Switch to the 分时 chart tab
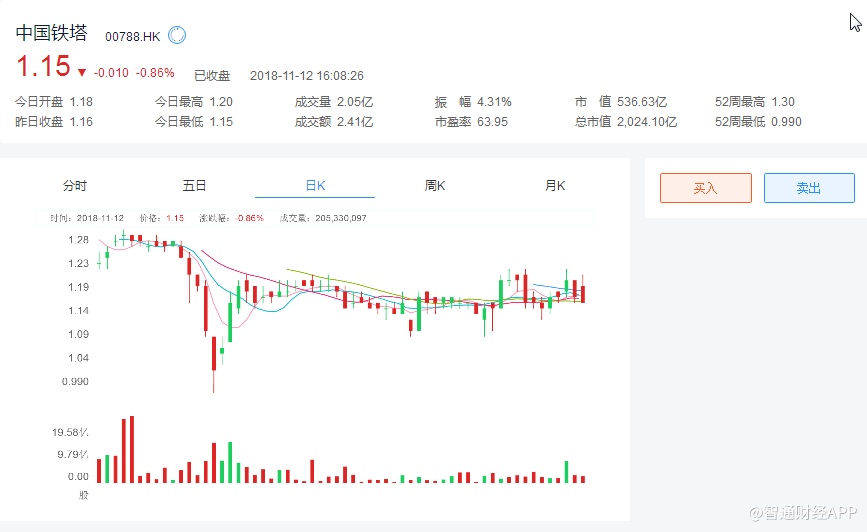 pyautogui.click(x=75, y=186)
